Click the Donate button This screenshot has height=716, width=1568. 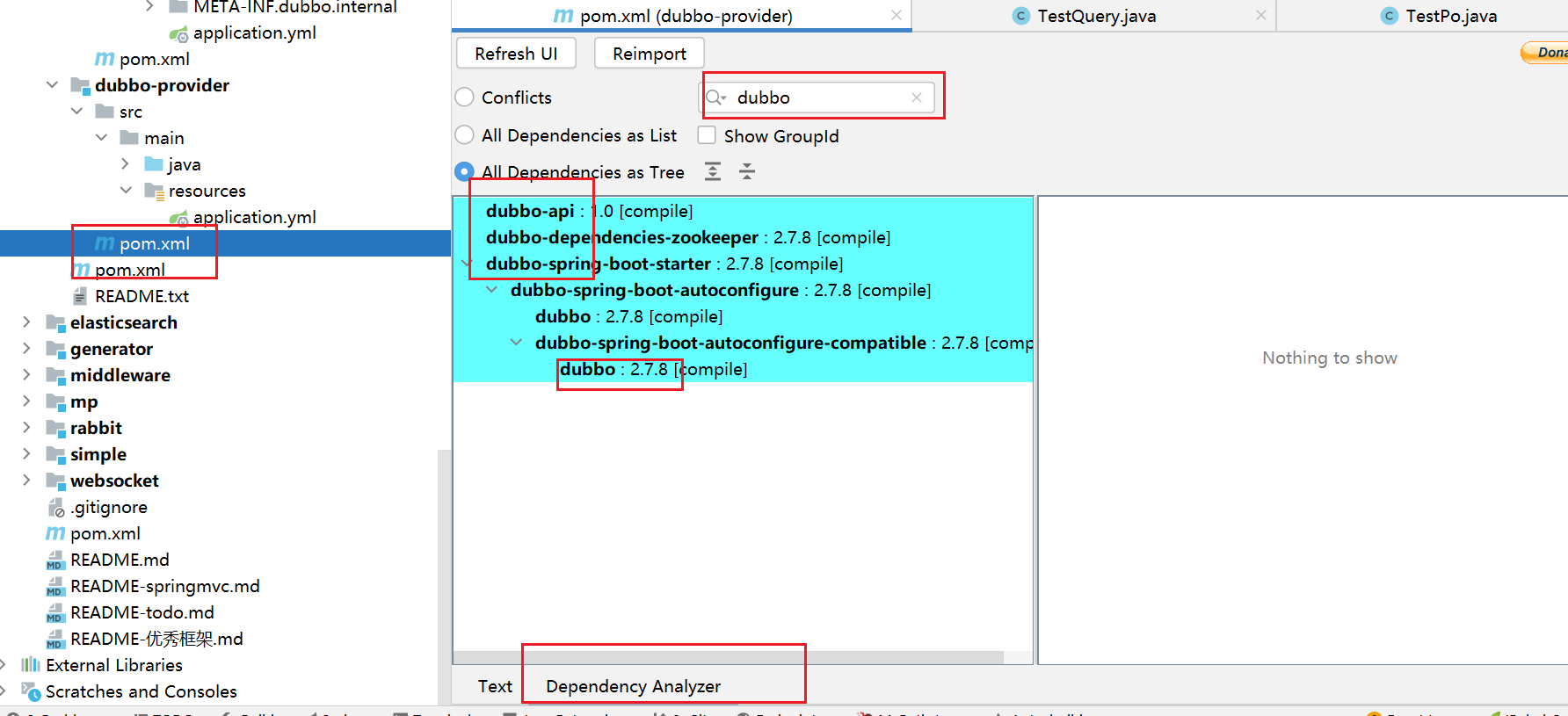(x=1544, y=53)
